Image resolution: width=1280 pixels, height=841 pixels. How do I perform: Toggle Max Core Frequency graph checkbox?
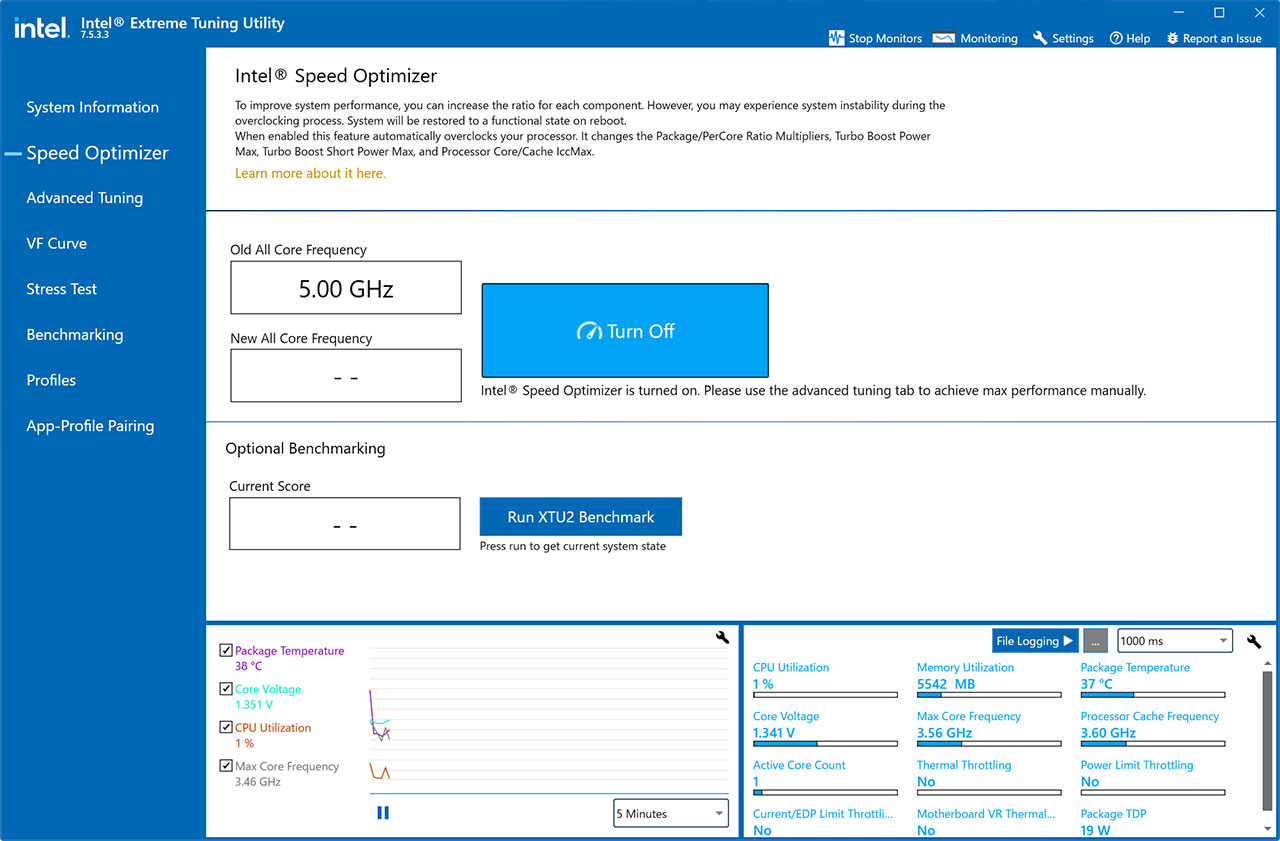[226, 766]
